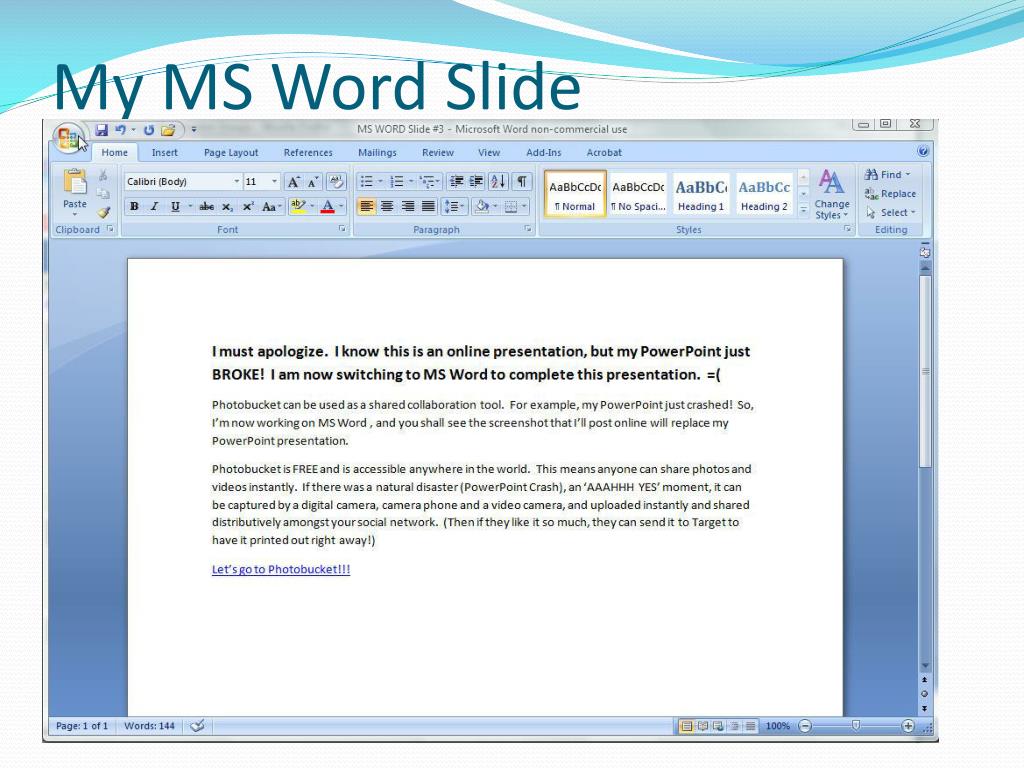The width and height of the screenshot is (1024, 768).
Task: Activate the Format Painter brush
Action: [x=103, y=212]
